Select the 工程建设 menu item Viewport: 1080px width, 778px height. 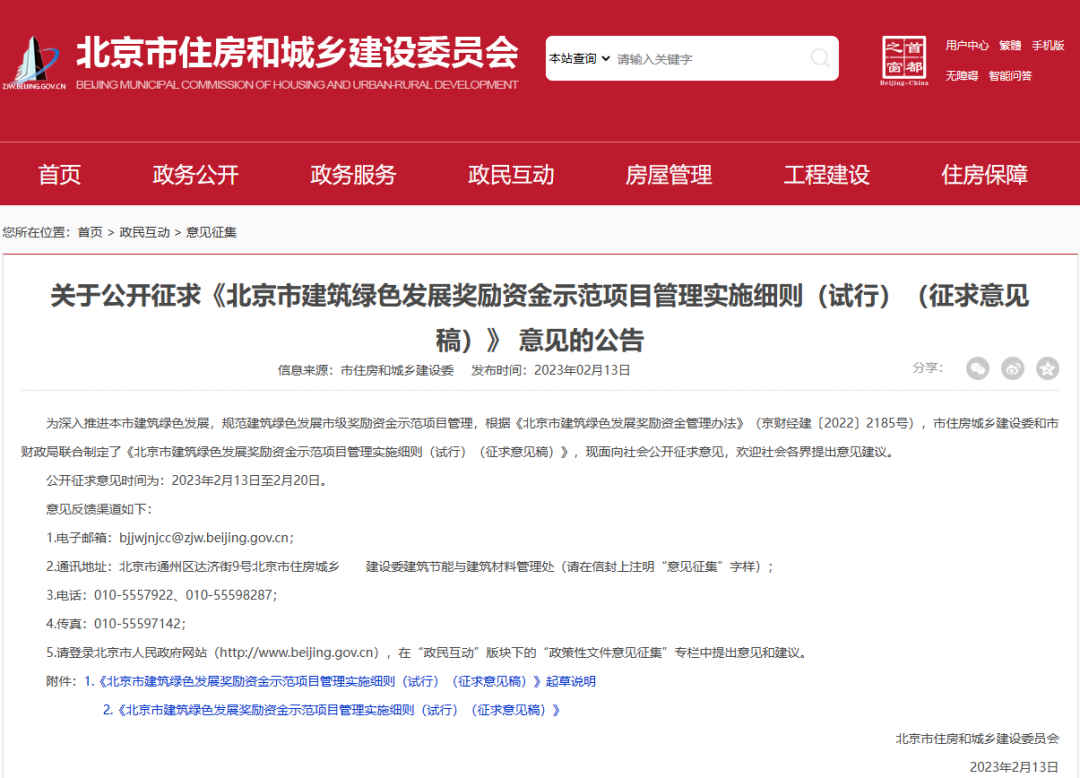pos(825,174)
